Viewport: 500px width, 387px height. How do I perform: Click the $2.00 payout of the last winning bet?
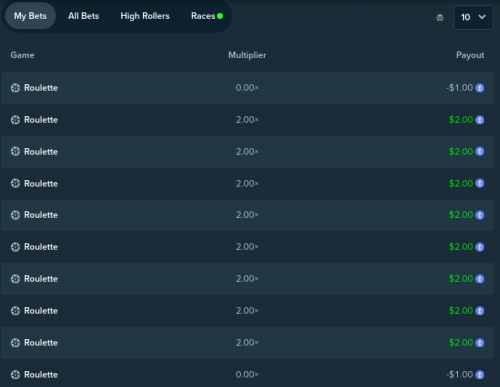[x=461, y=343]
